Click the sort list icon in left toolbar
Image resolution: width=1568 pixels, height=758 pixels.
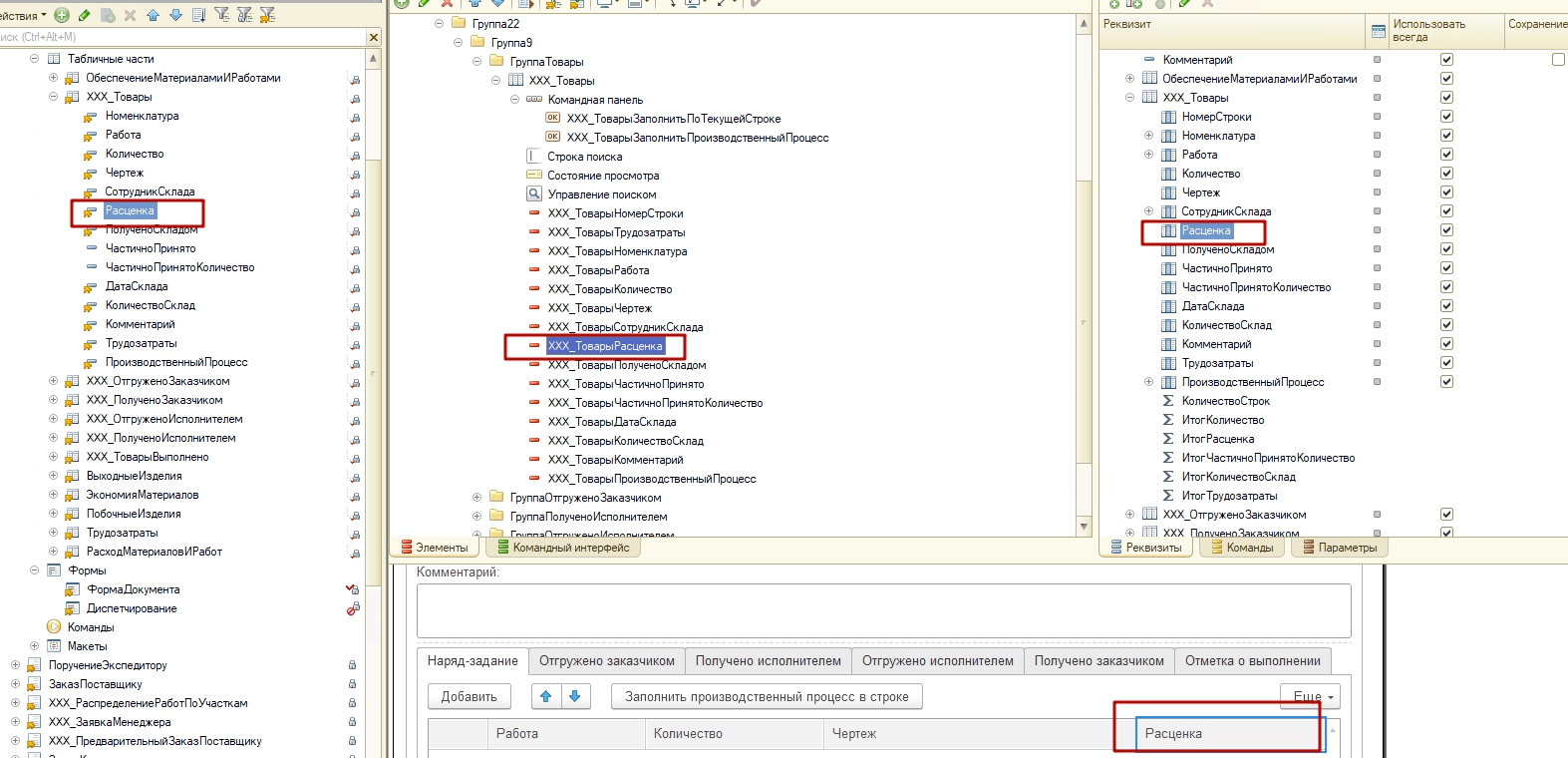198,15
